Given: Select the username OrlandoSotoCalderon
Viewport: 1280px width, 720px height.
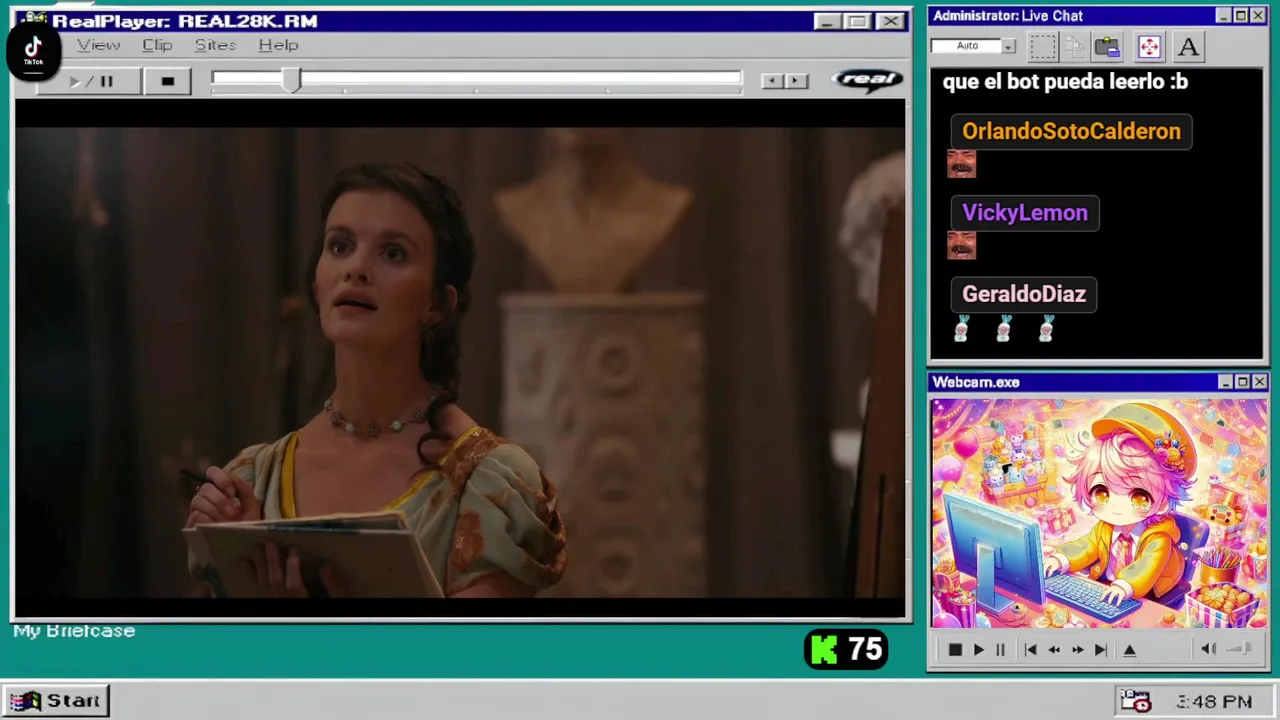Looking at the screenshot, I should 1071,131.
